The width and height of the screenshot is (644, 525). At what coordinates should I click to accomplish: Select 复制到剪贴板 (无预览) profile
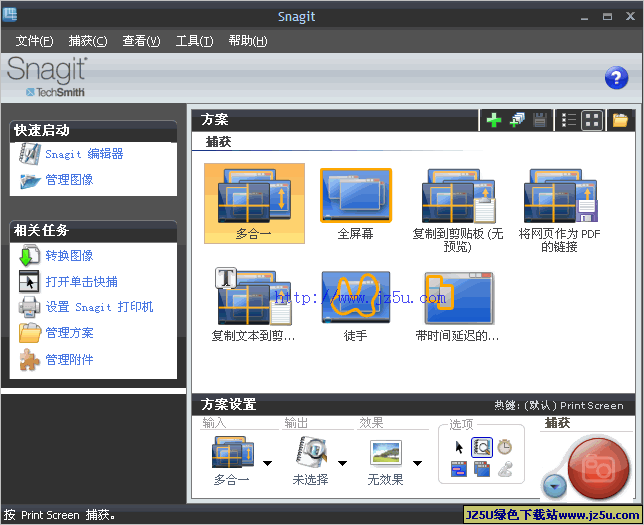click(x=458, y=210)
